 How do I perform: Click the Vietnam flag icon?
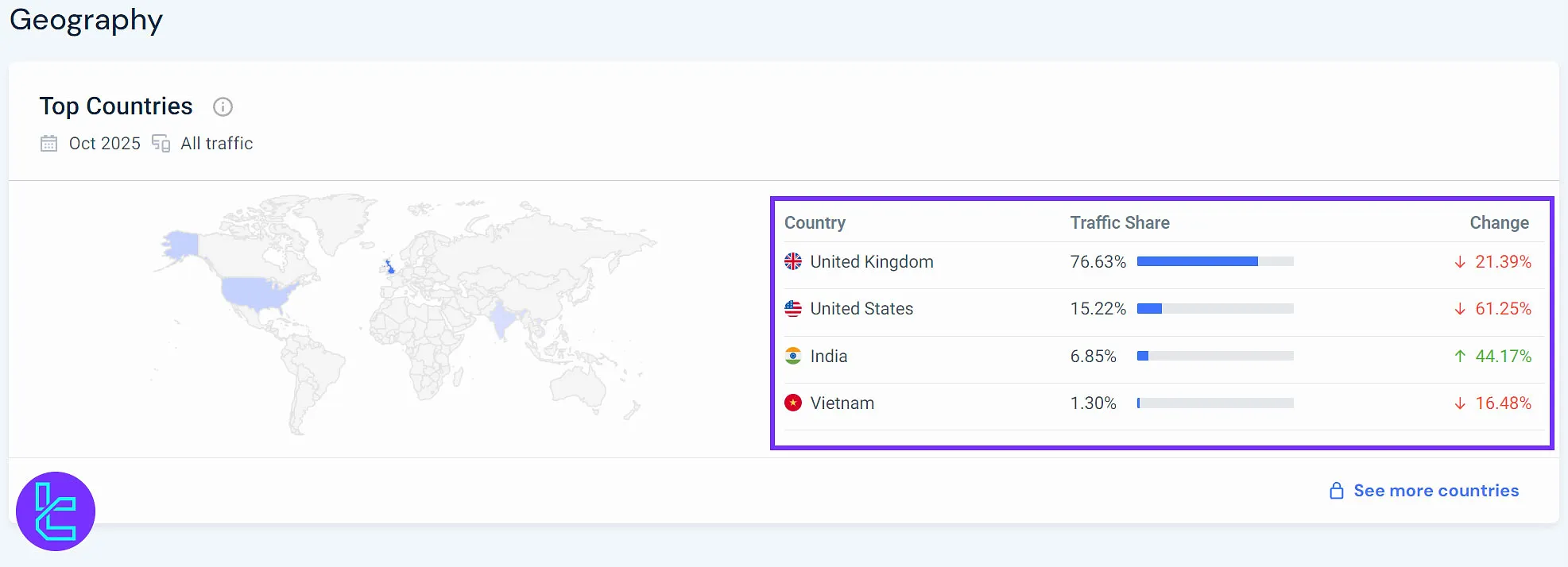pos(793,403)
